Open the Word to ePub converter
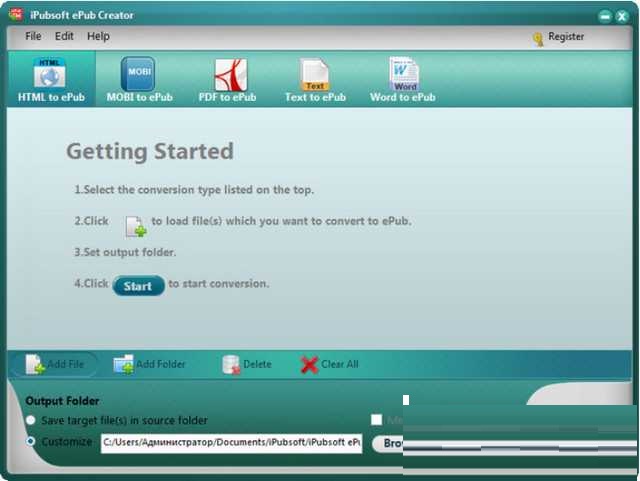 (x=402, y=79)
